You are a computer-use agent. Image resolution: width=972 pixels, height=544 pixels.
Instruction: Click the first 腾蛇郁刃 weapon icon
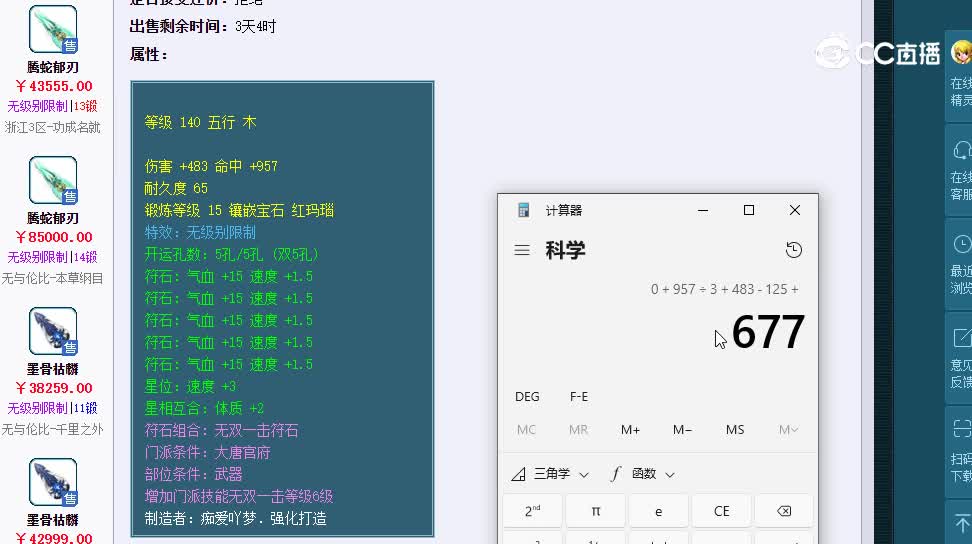pyautogui.click(x=53, y=30)
